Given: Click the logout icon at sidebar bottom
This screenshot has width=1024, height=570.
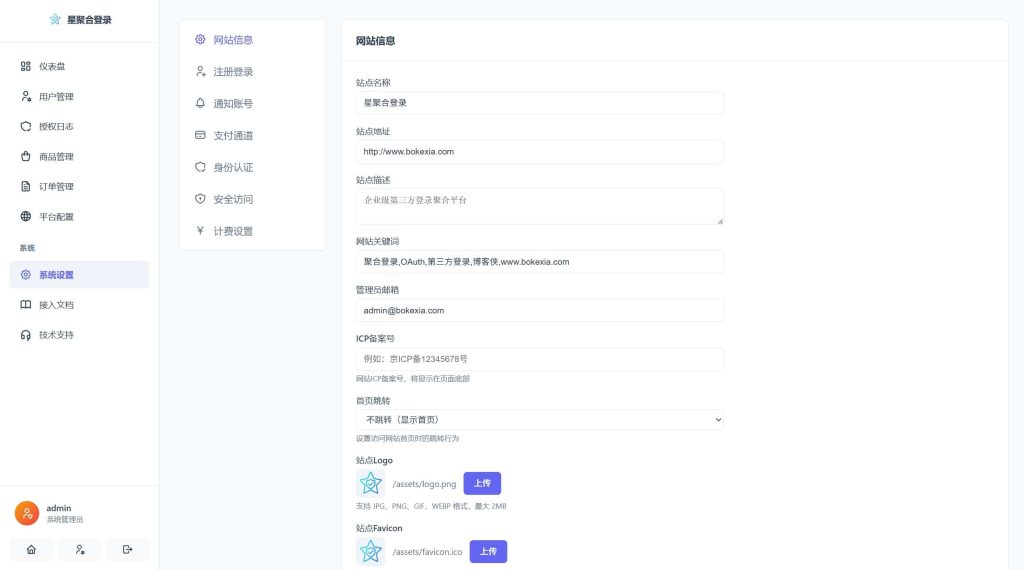Looking at the screenshot, I should [127, 550].
